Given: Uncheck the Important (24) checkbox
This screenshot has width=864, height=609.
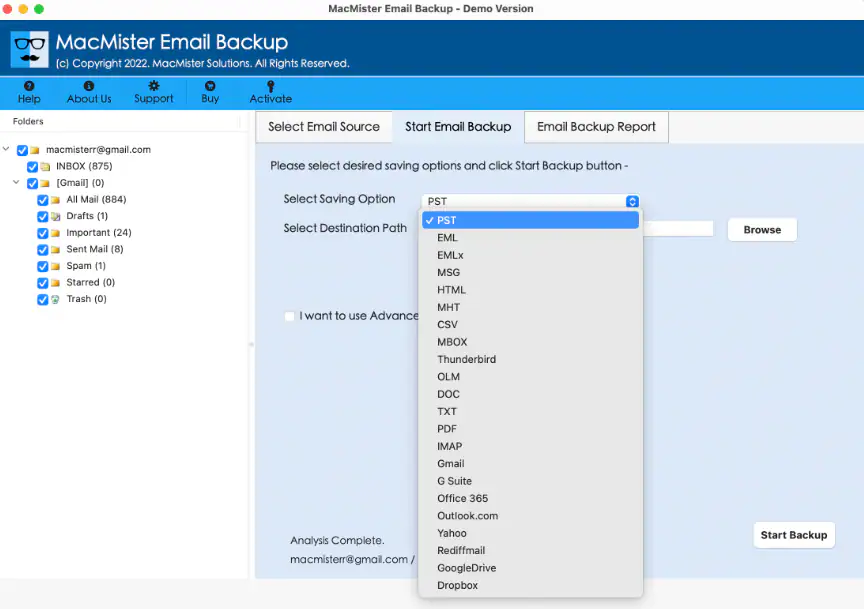Looking at the screenshot, I should [x=42, y=233].
